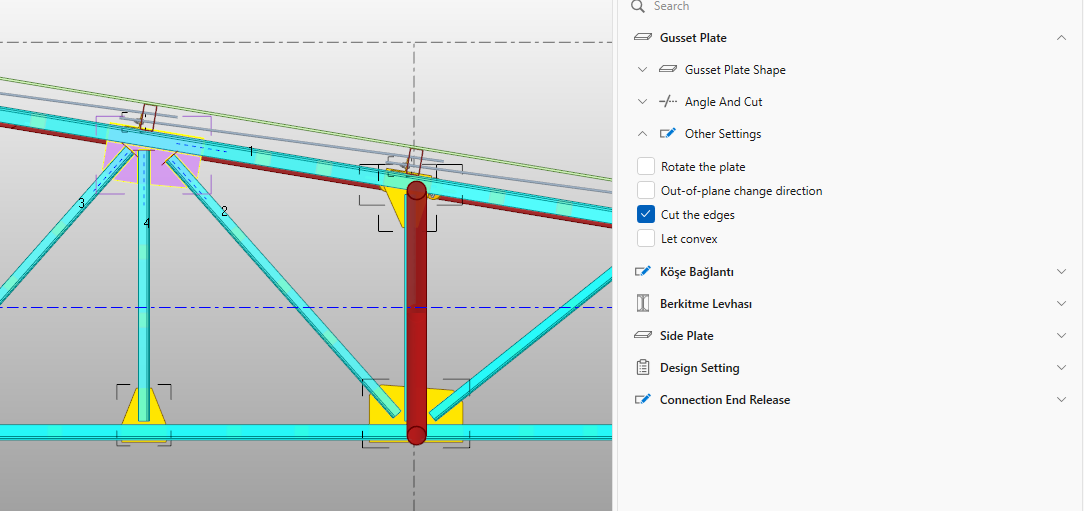Expand Gusset Plate Shape subsection arrow

[643, 70]
